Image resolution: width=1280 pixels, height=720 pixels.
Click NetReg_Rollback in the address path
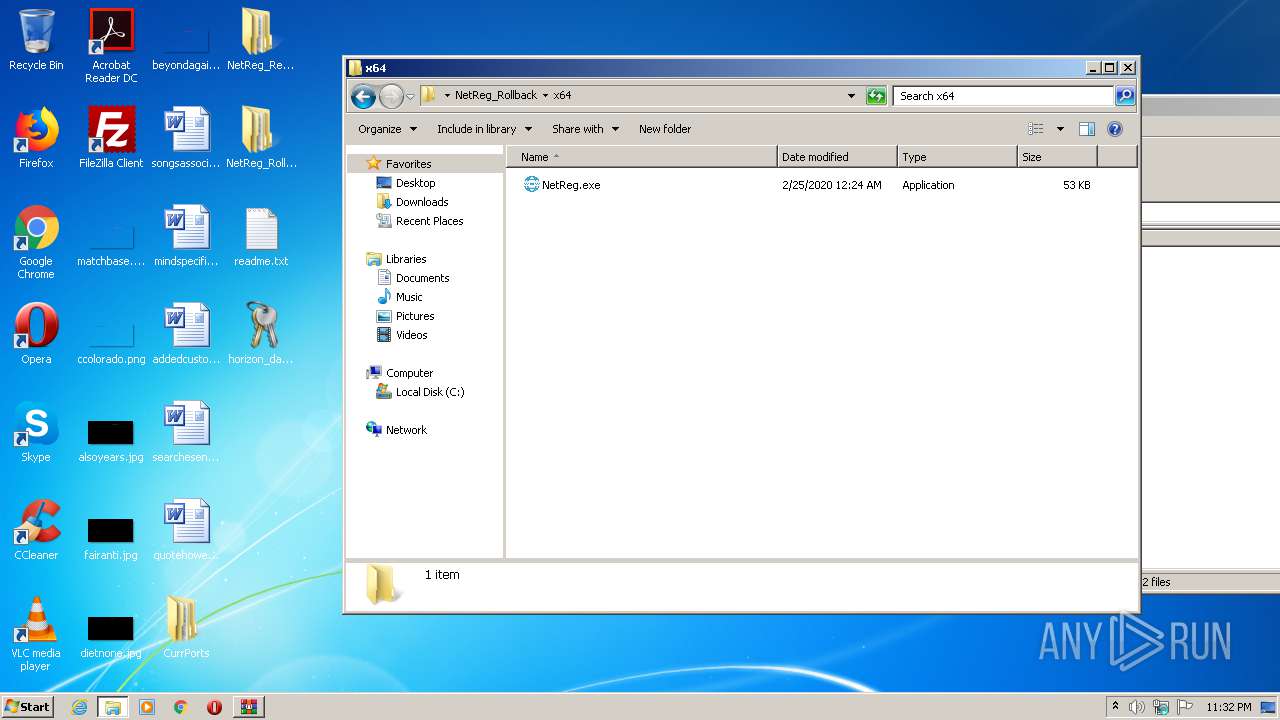click(496, 96)
